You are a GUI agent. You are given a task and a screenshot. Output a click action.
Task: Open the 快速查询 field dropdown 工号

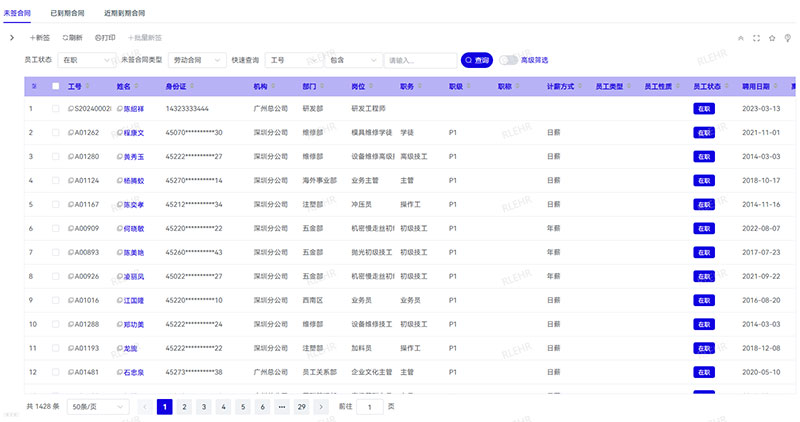tap(294, 60)
